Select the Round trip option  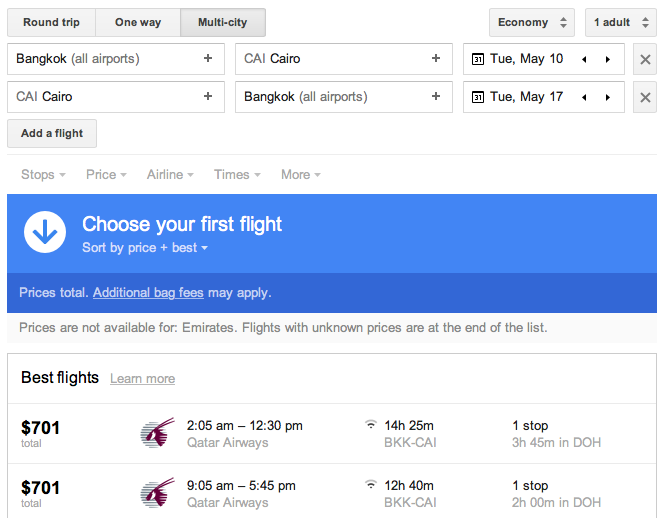[51, 22]
